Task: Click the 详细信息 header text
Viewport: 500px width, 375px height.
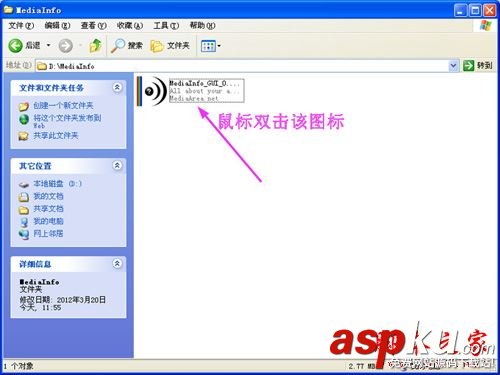Action: [x=35, y=264]
